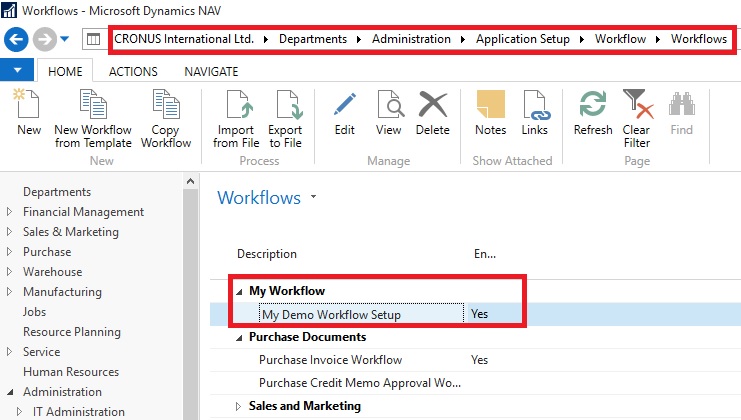Click Application Setup in breadcrumb
The image size is (741, 420).
[523, 39]
